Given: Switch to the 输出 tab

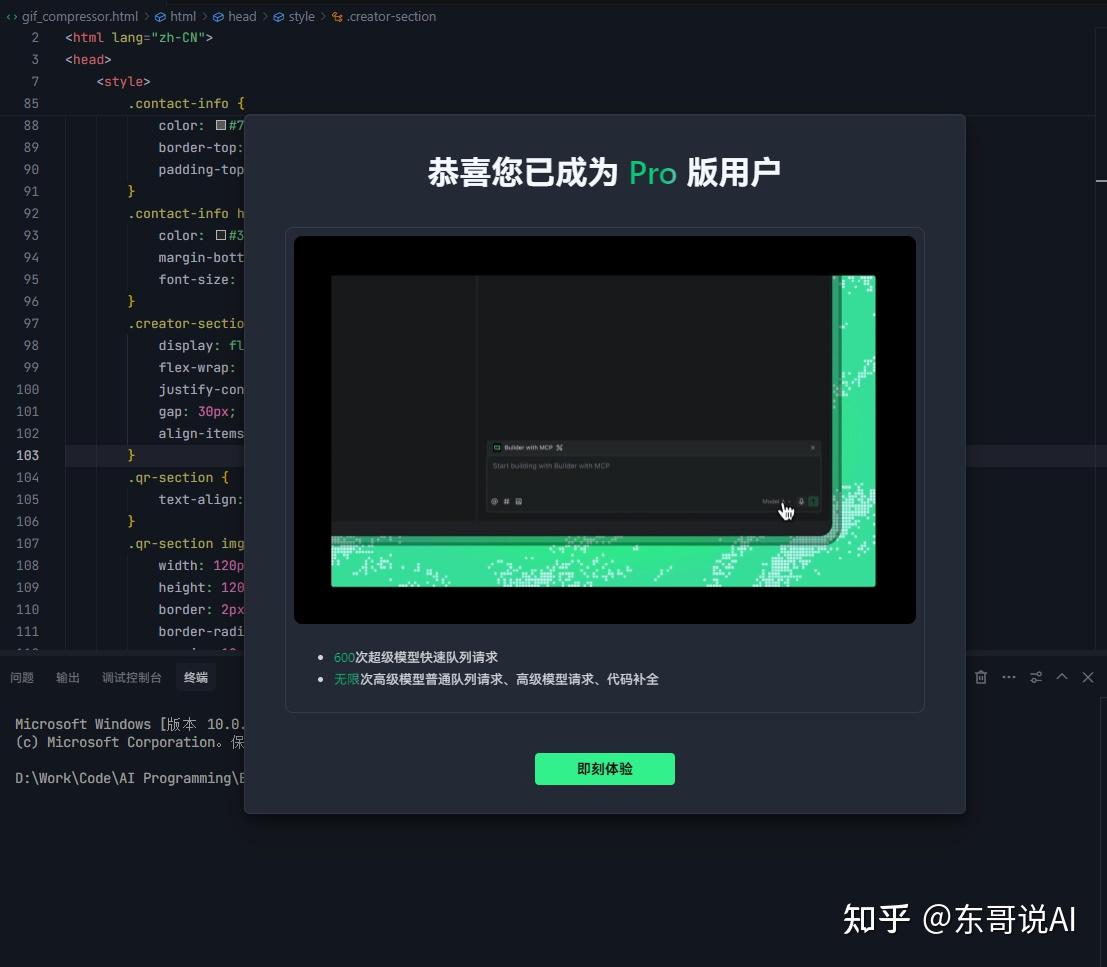Looking at the screenshot, I should tap(67, 677).
